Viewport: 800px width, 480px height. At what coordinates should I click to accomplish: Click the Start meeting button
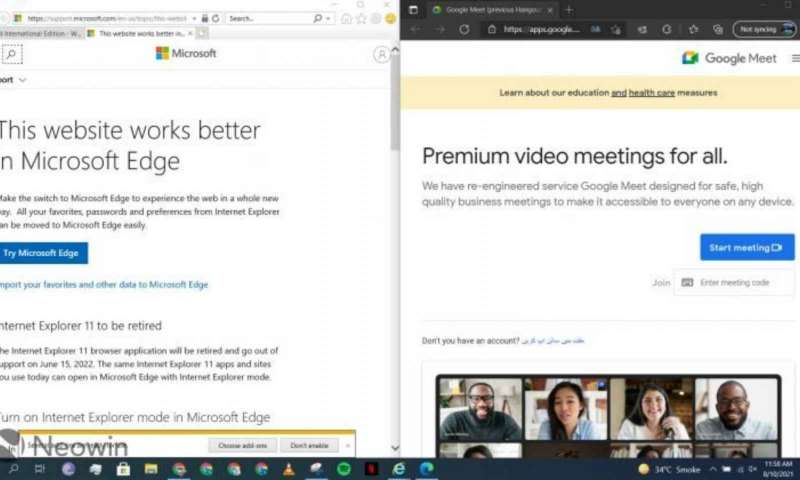(x=747, y=247)
